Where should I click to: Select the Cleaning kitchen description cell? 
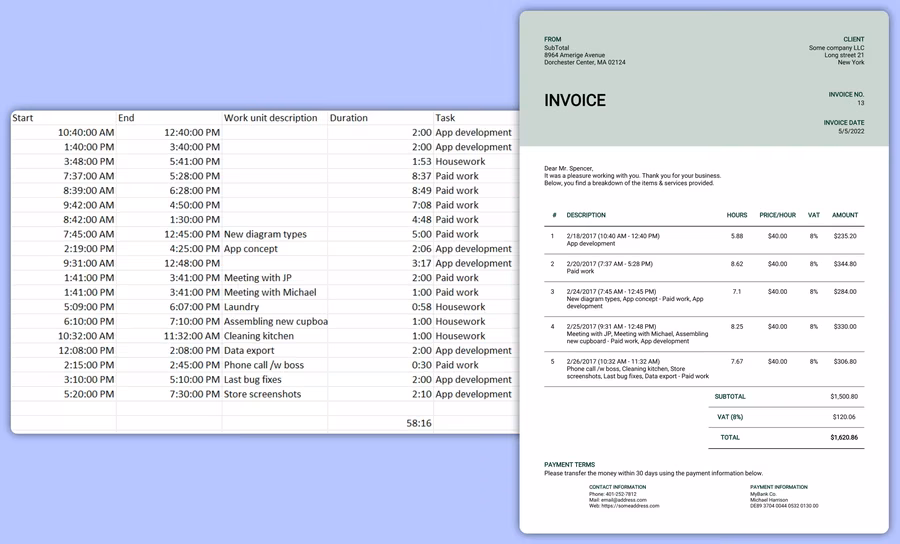click(x=275, y=336)
